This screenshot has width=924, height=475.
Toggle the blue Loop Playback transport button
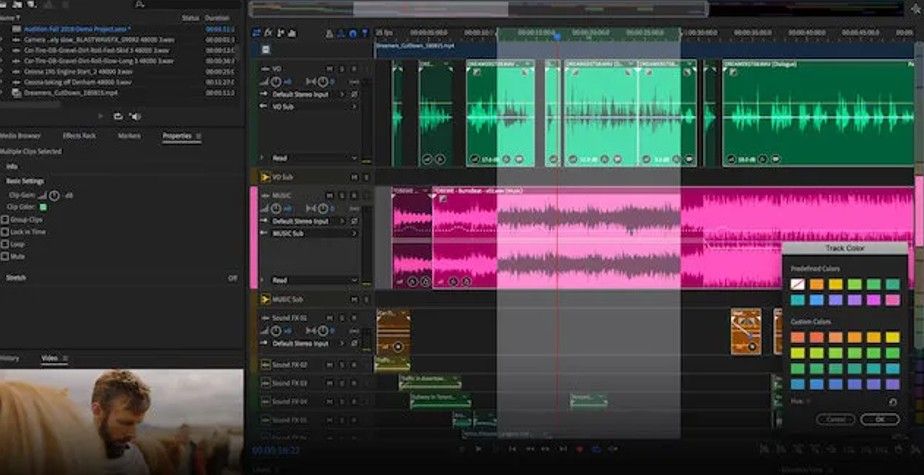(x=596, y=449)
